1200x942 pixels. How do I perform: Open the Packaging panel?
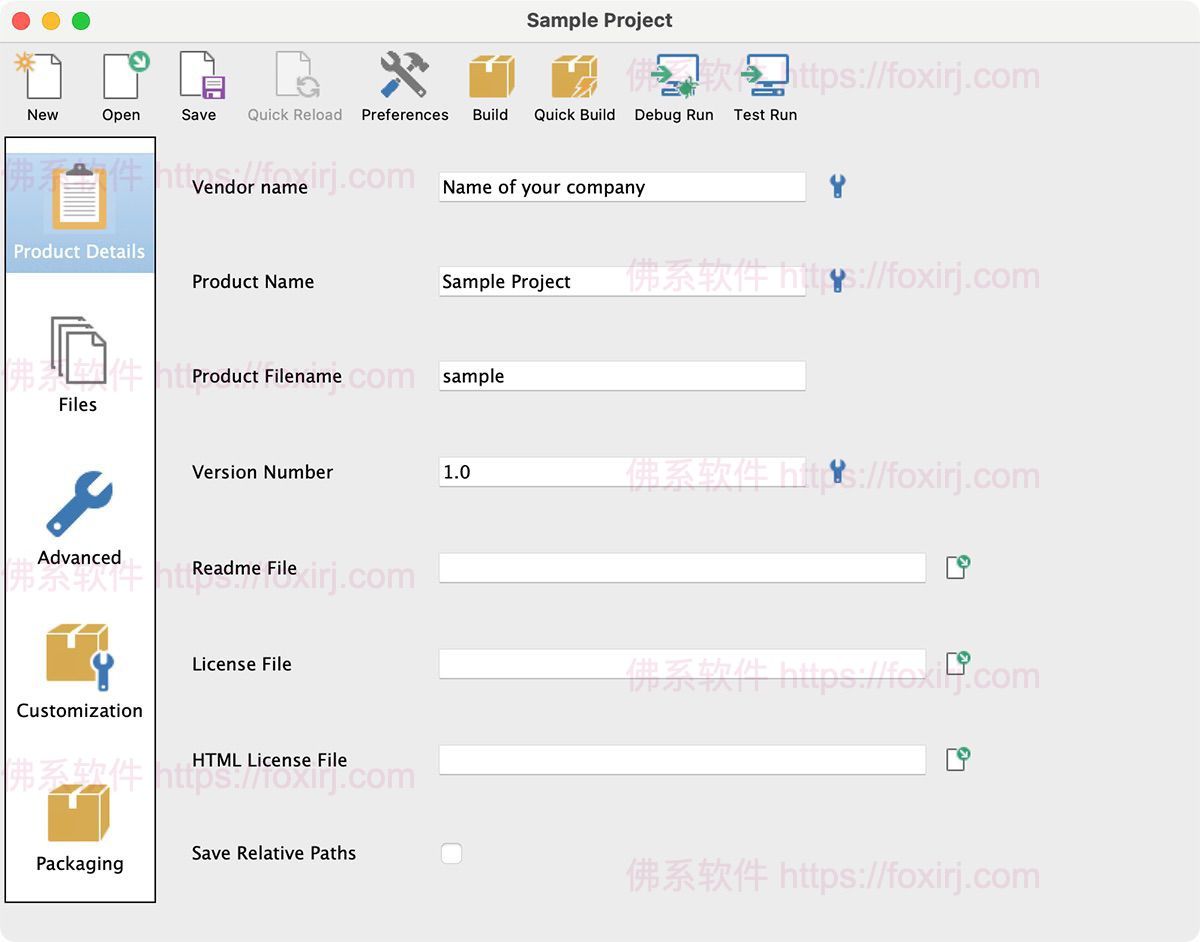(x=79, y=818)
